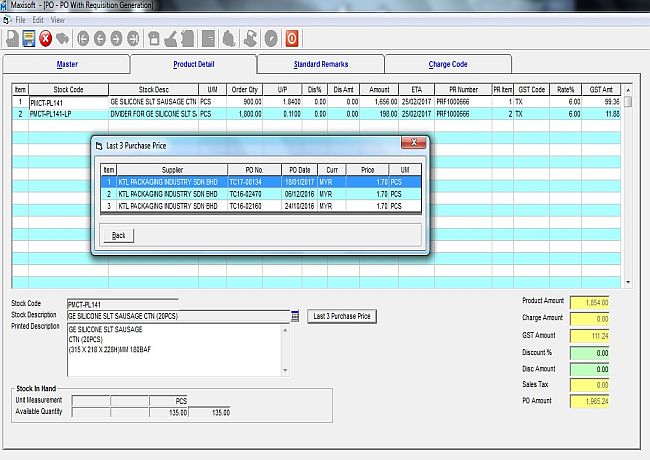Switch to the Standard Remarks tab
The height and width of the screenshot is (460, 650).
coord(320,64)
